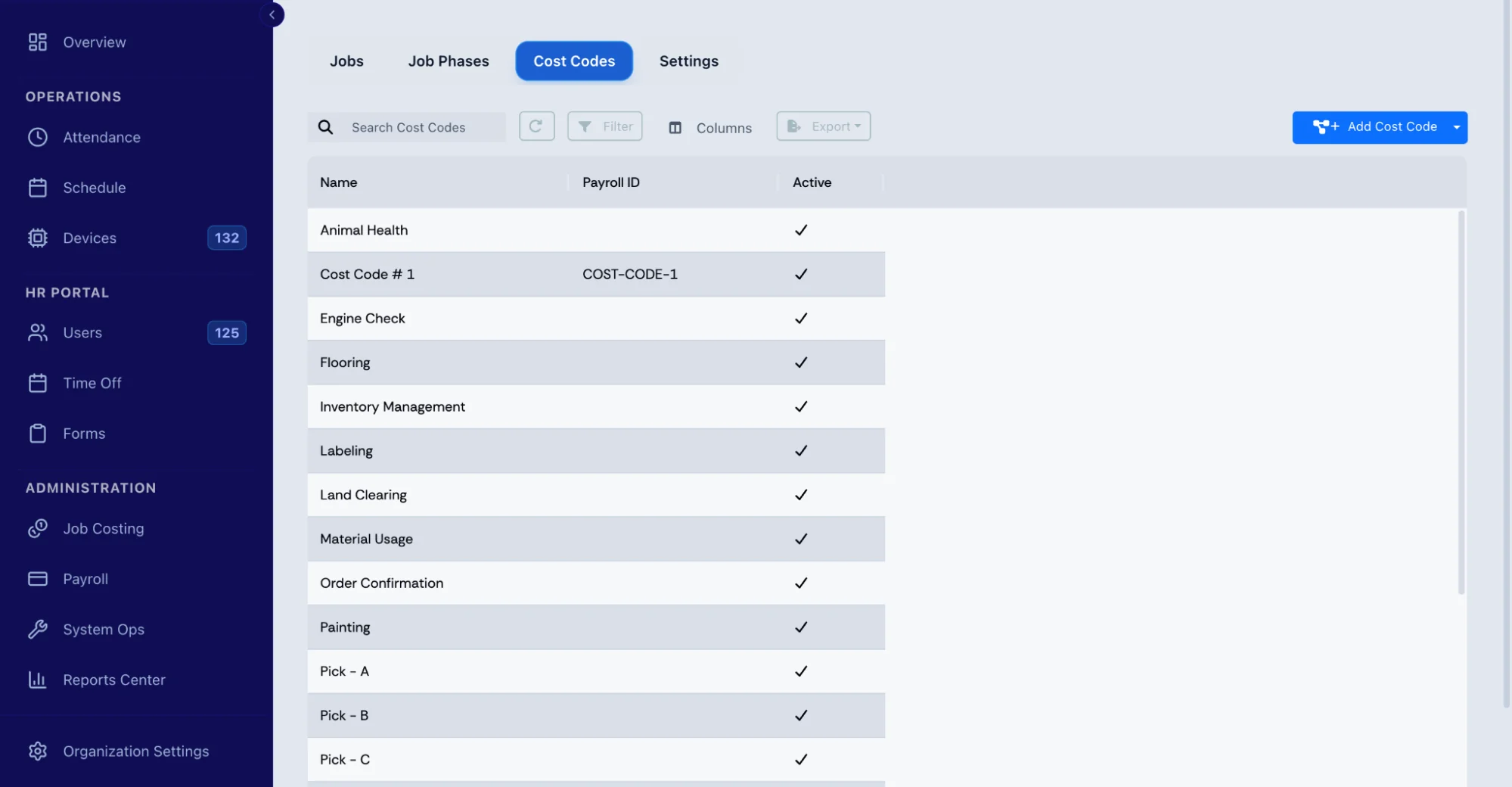Collapse the sidebar with the chevron button

(x=272, y=15)
